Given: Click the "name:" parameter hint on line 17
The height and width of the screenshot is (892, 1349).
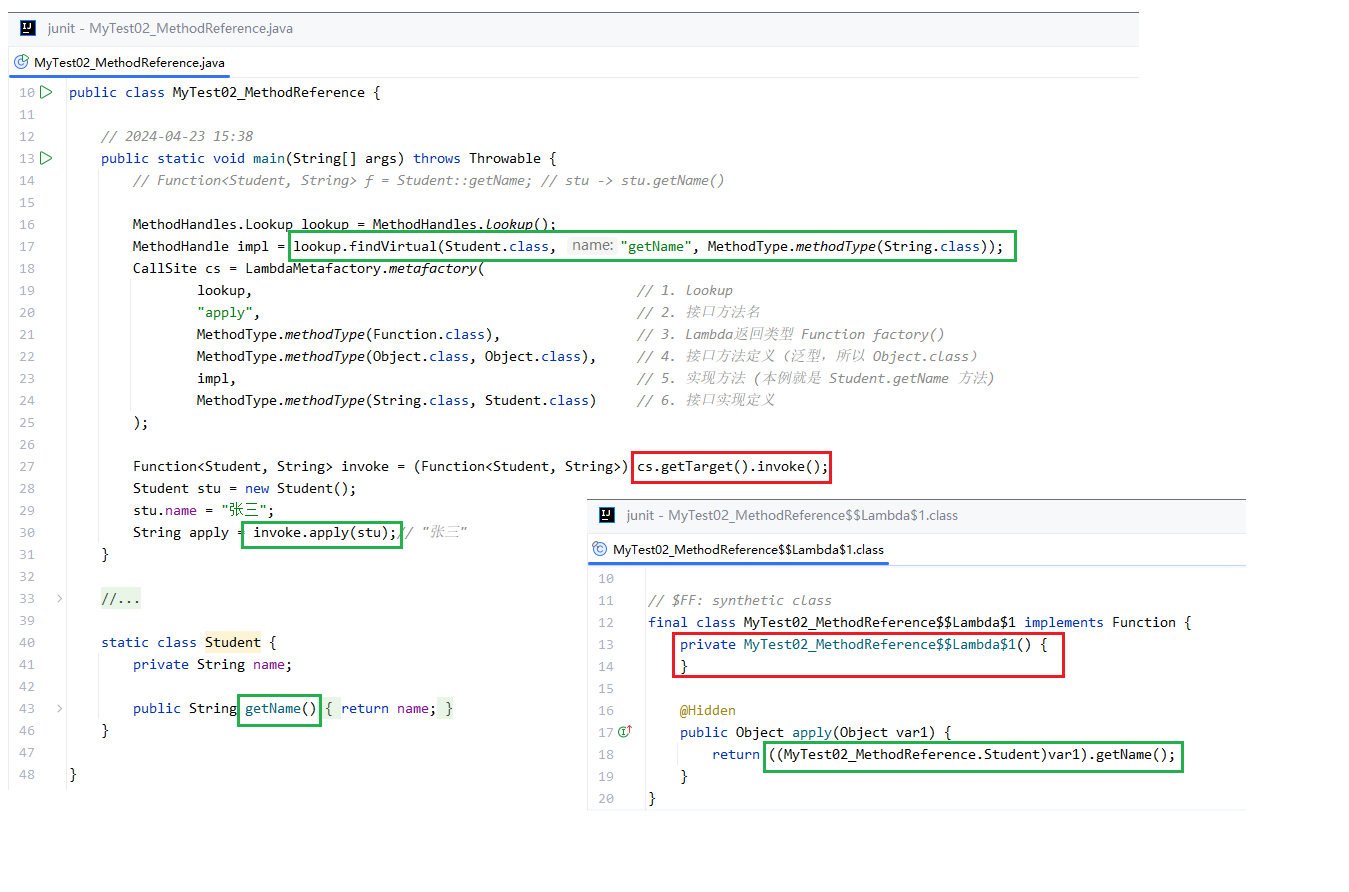Looking at the screenshot, I should click(x=591, y=246).
